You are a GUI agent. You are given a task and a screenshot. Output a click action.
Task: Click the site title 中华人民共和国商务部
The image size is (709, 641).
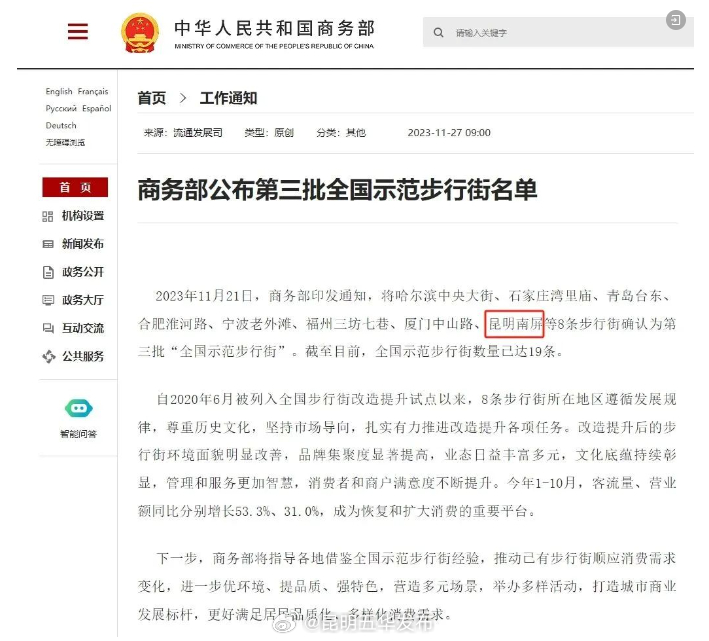[274, 28]
